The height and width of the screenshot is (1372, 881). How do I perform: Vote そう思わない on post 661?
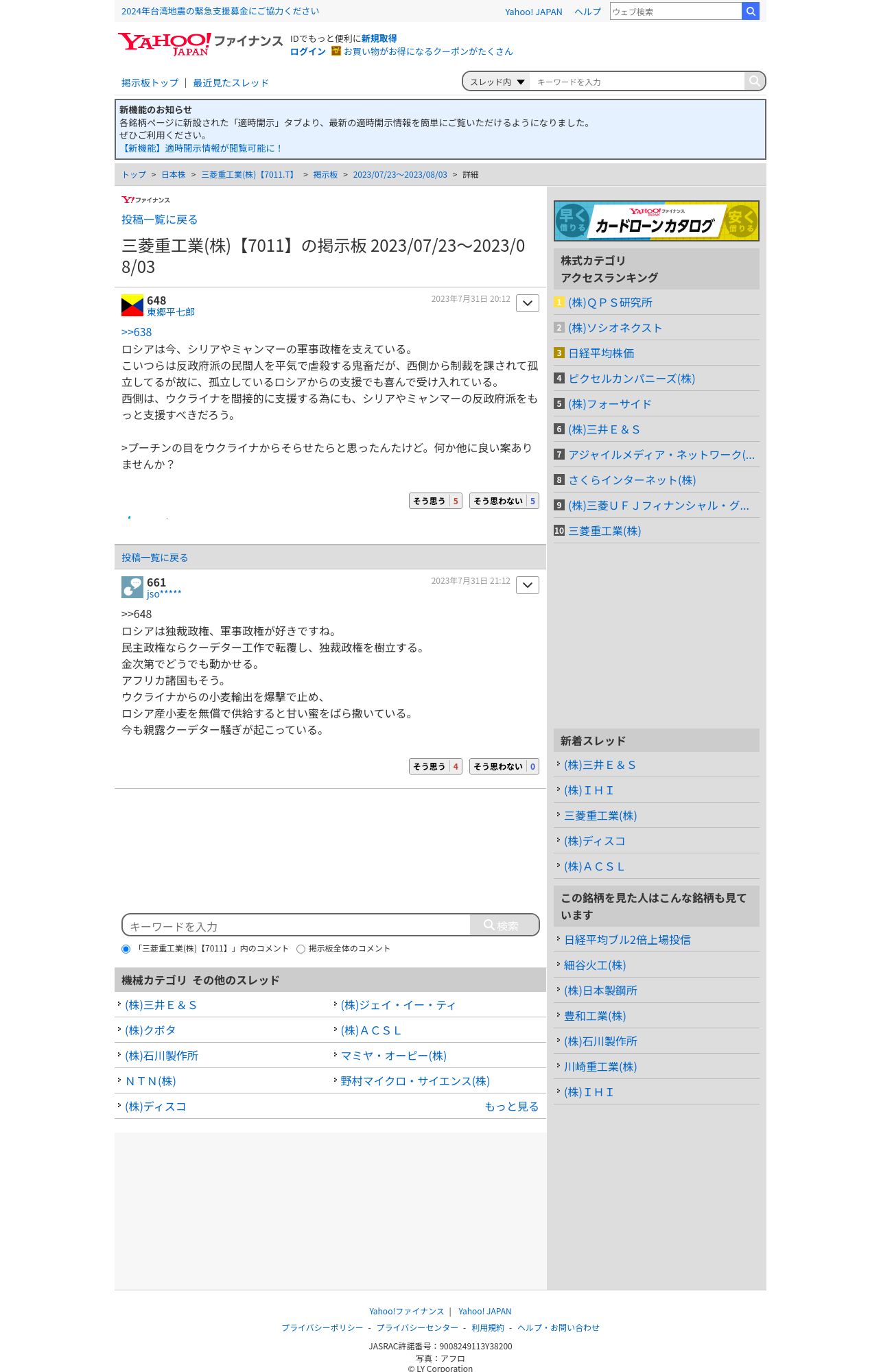(504, 766)
